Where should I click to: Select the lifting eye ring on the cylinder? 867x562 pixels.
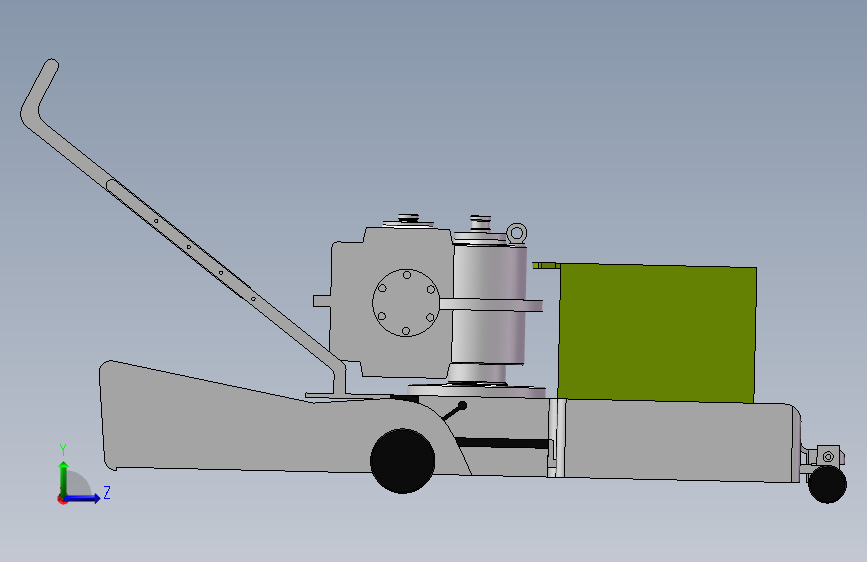pos(516,233)
